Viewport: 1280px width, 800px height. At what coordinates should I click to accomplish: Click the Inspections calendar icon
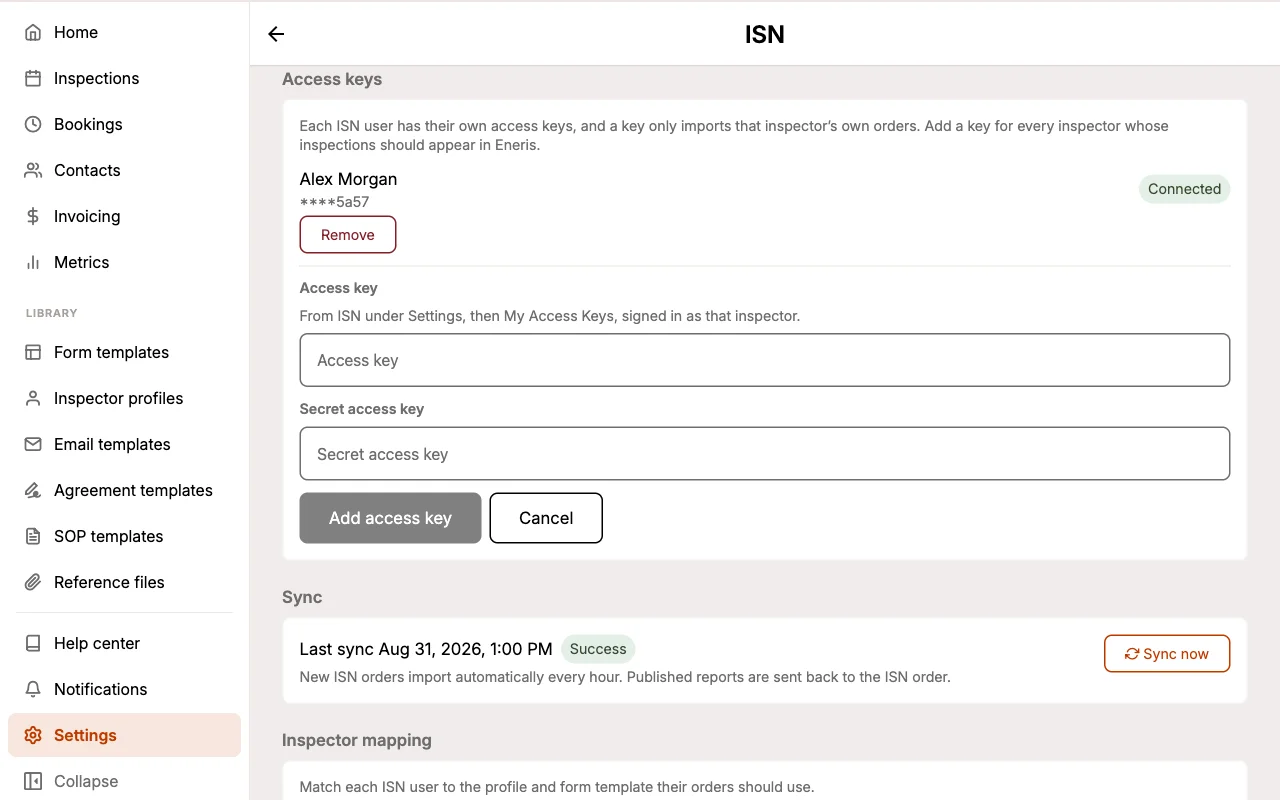pos(33,78)
